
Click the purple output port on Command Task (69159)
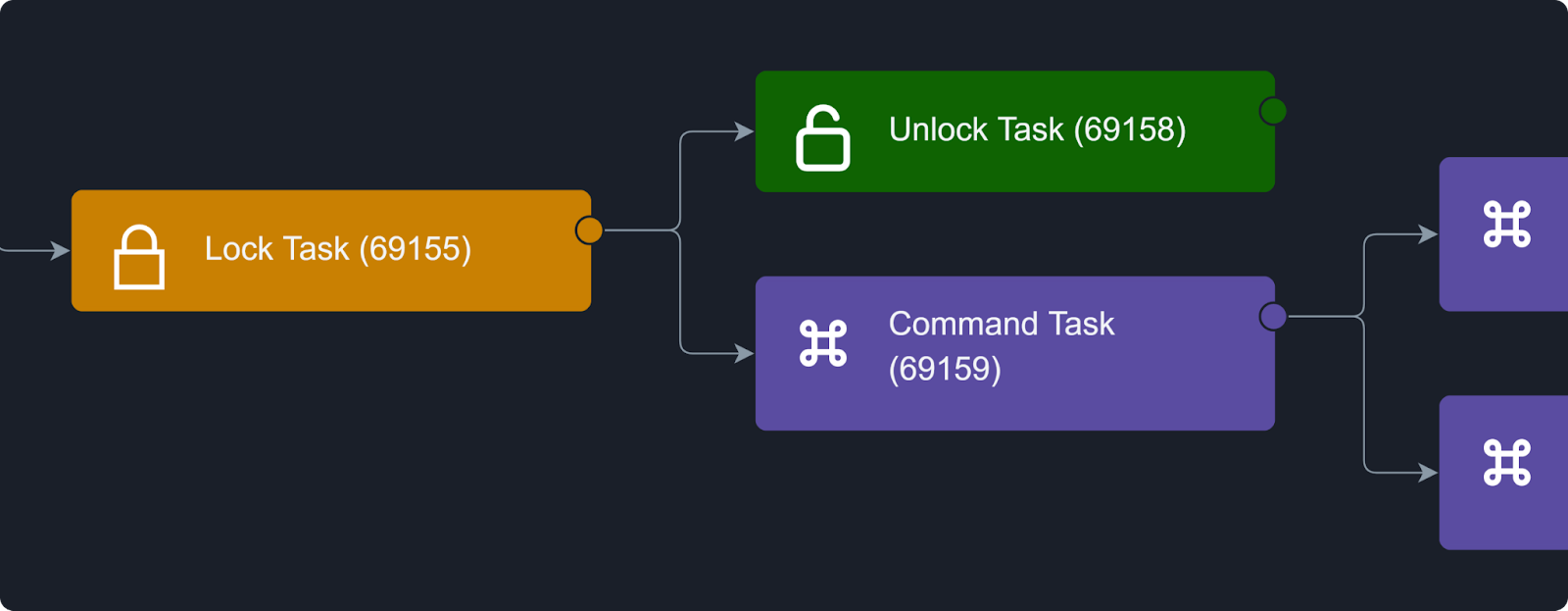(x=1273, y=317)
